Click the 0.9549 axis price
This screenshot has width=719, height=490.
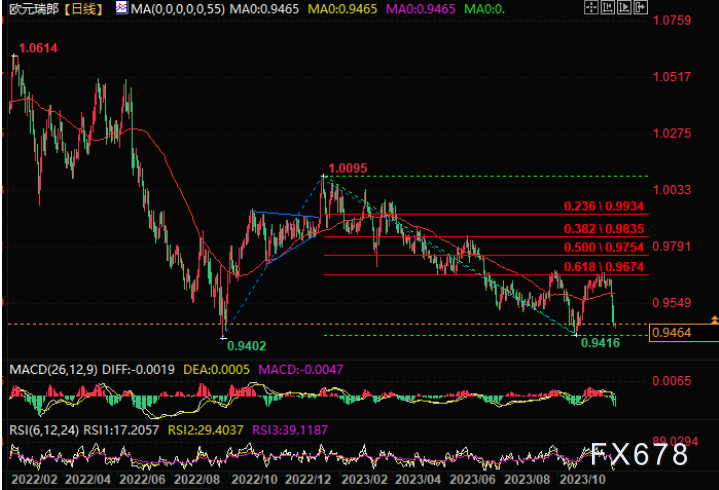671,303
